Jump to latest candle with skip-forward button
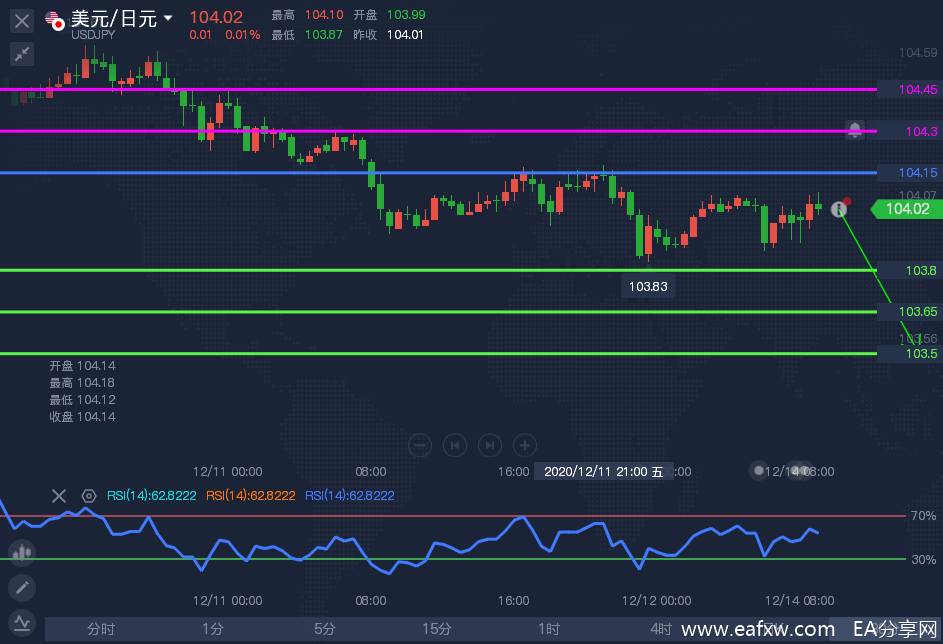This screenshot has height=644, width=943. [490, 445]
